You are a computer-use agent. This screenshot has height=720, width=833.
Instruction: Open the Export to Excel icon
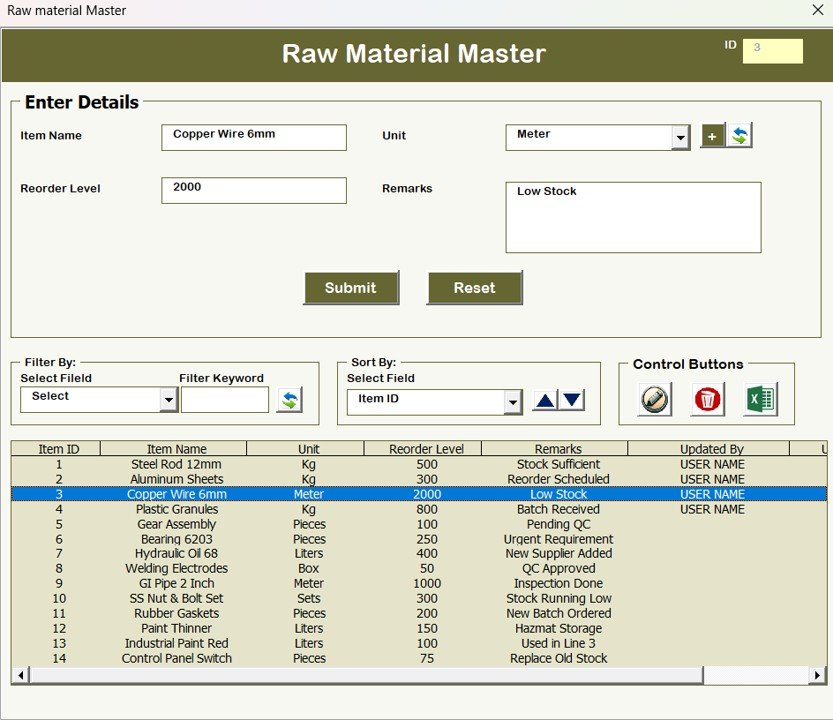coord(760,399)
